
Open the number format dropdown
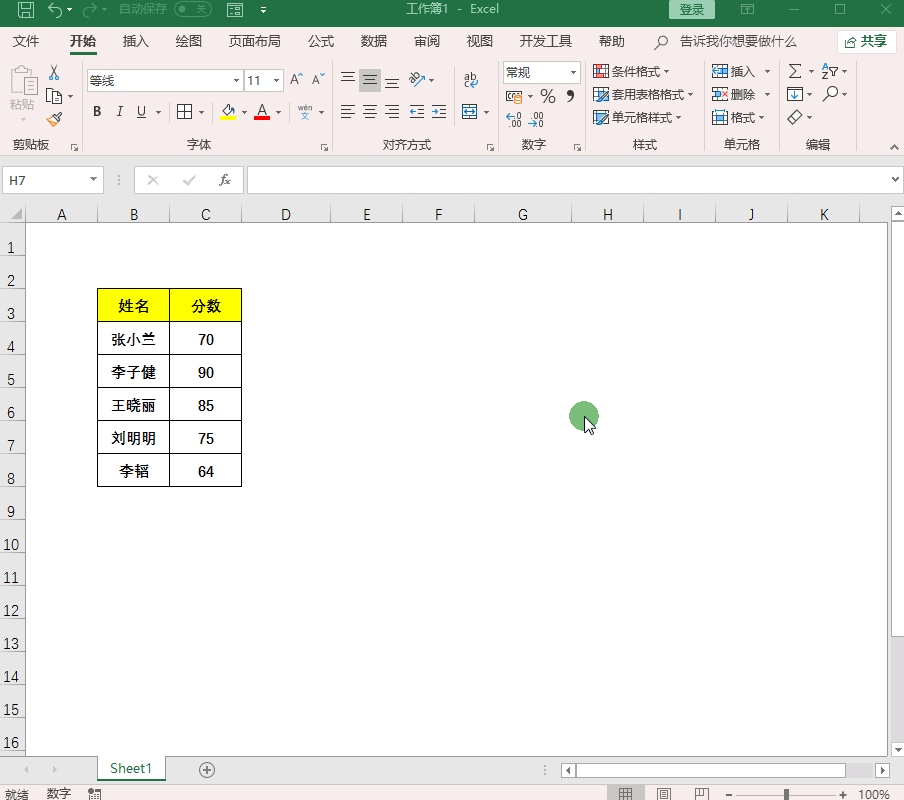[x=573, y=73]
